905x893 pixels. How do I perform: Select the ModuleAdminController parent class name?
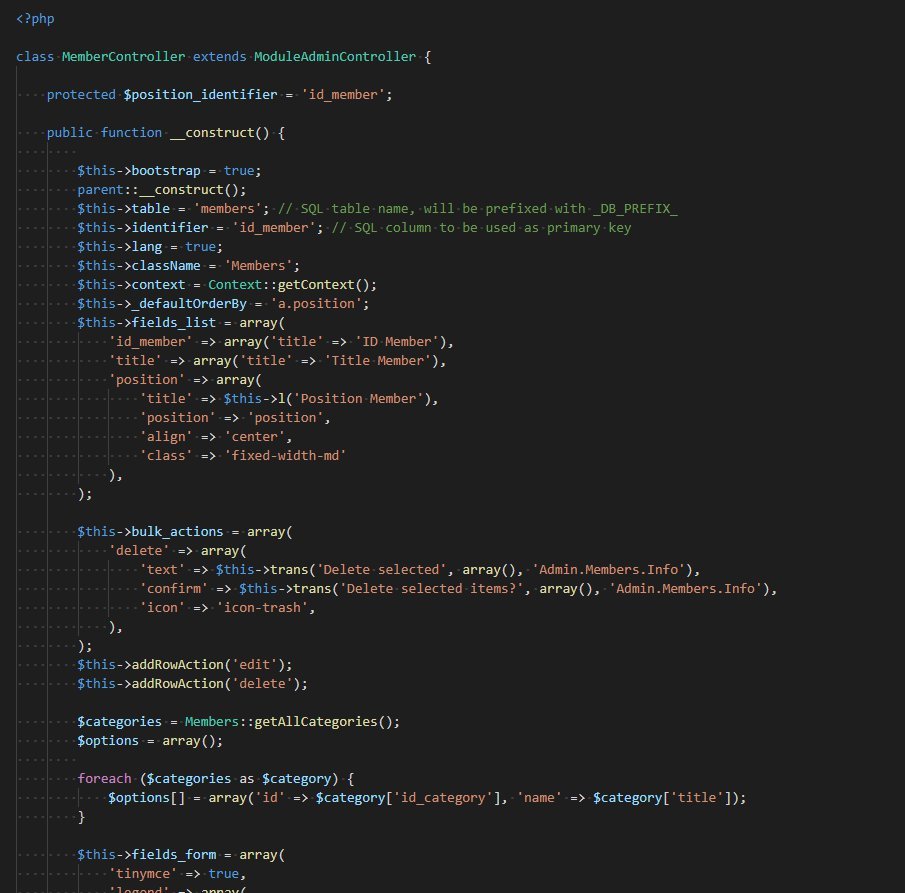(335, 57)
